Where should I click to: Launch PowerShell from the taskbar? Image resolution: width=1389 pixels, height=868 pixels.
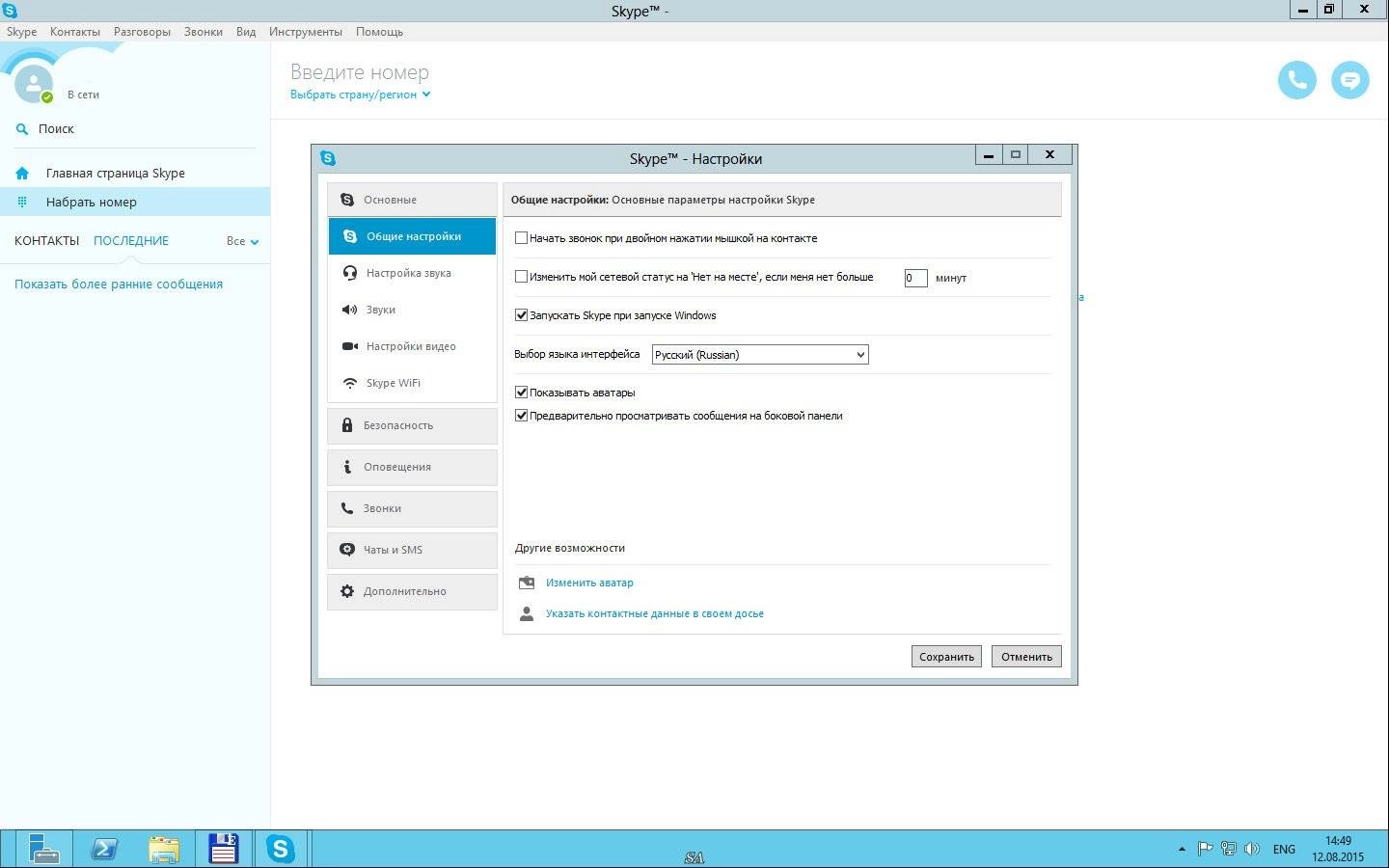click(103, 849)
